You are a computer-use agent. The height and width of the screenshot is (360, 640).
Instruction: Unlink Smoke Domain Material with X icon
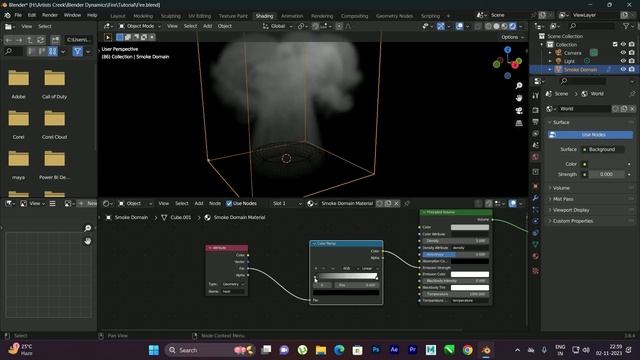[x=396, y=203]
